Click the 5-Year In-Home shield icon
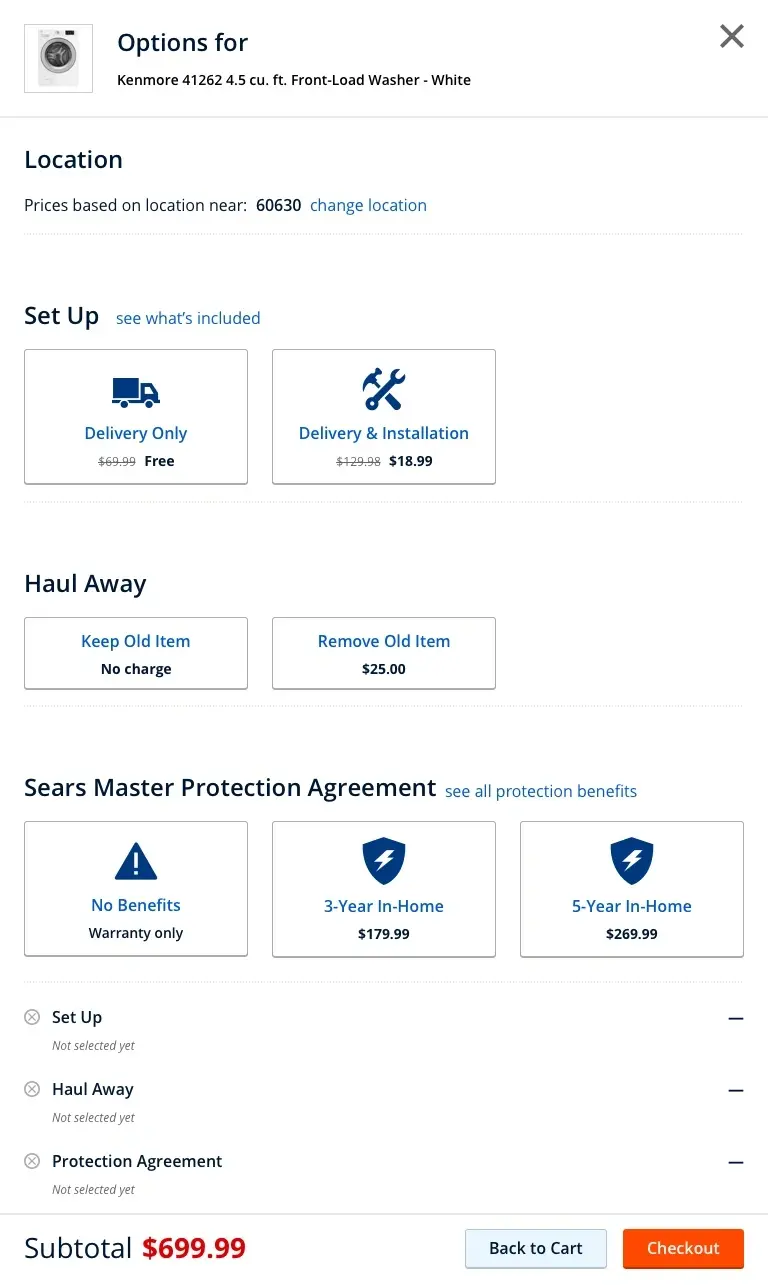The height and width of the screenshot is (1285, 768). 632,861
